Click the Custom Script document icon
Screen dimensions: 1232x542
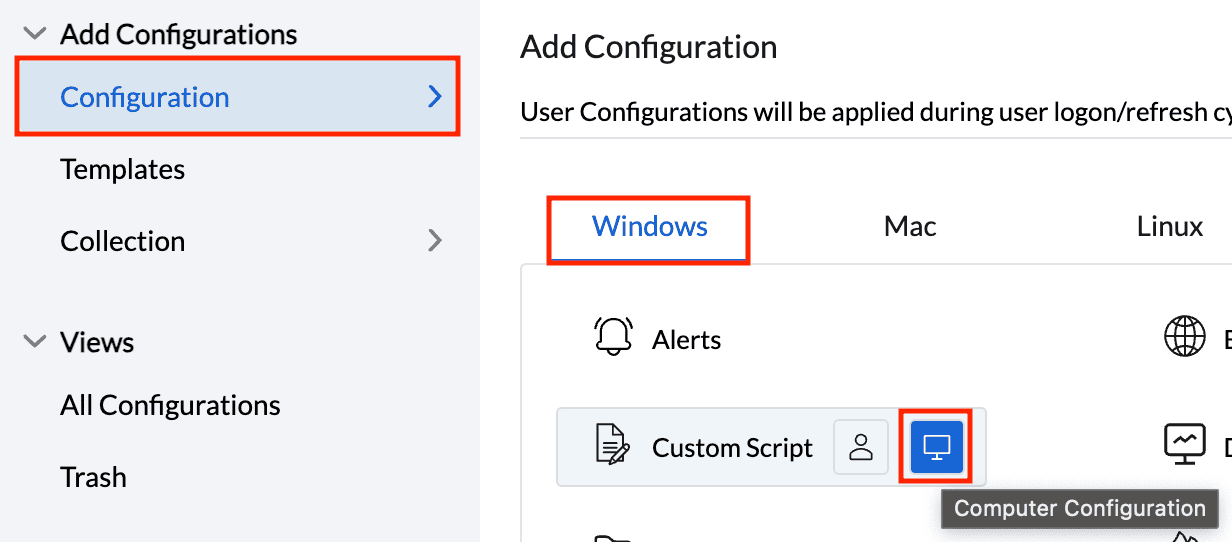click(x=613, y=446)
